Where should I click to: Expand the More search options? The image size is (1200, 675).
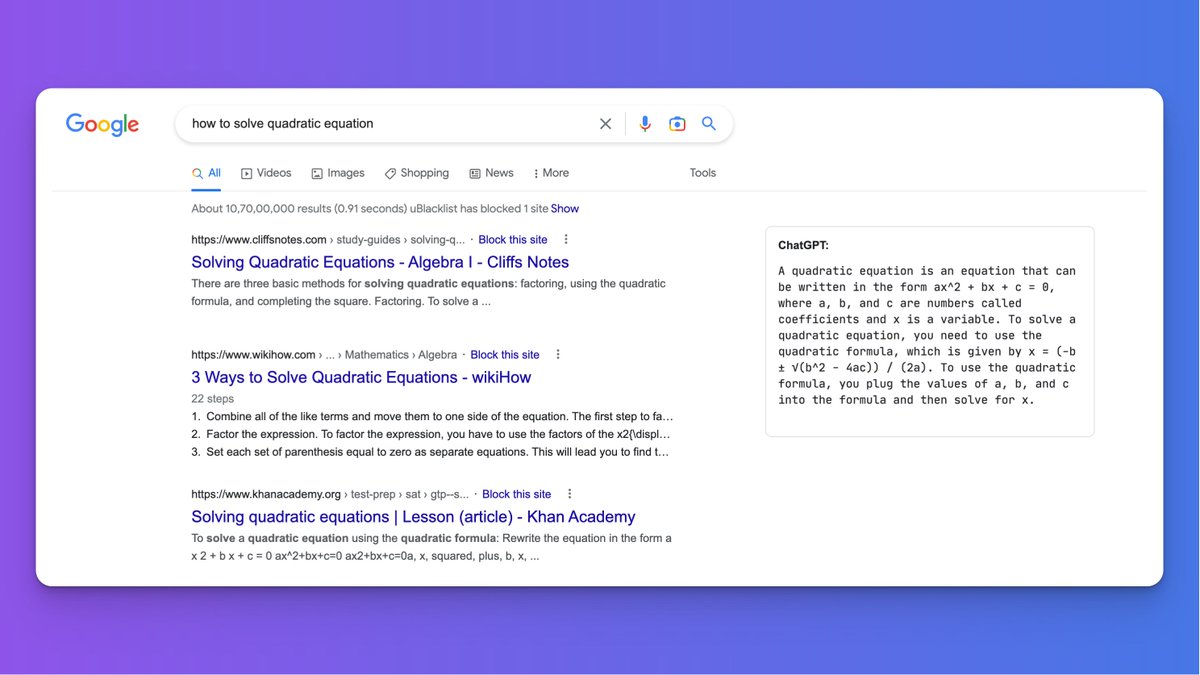[x=551, y=173]
